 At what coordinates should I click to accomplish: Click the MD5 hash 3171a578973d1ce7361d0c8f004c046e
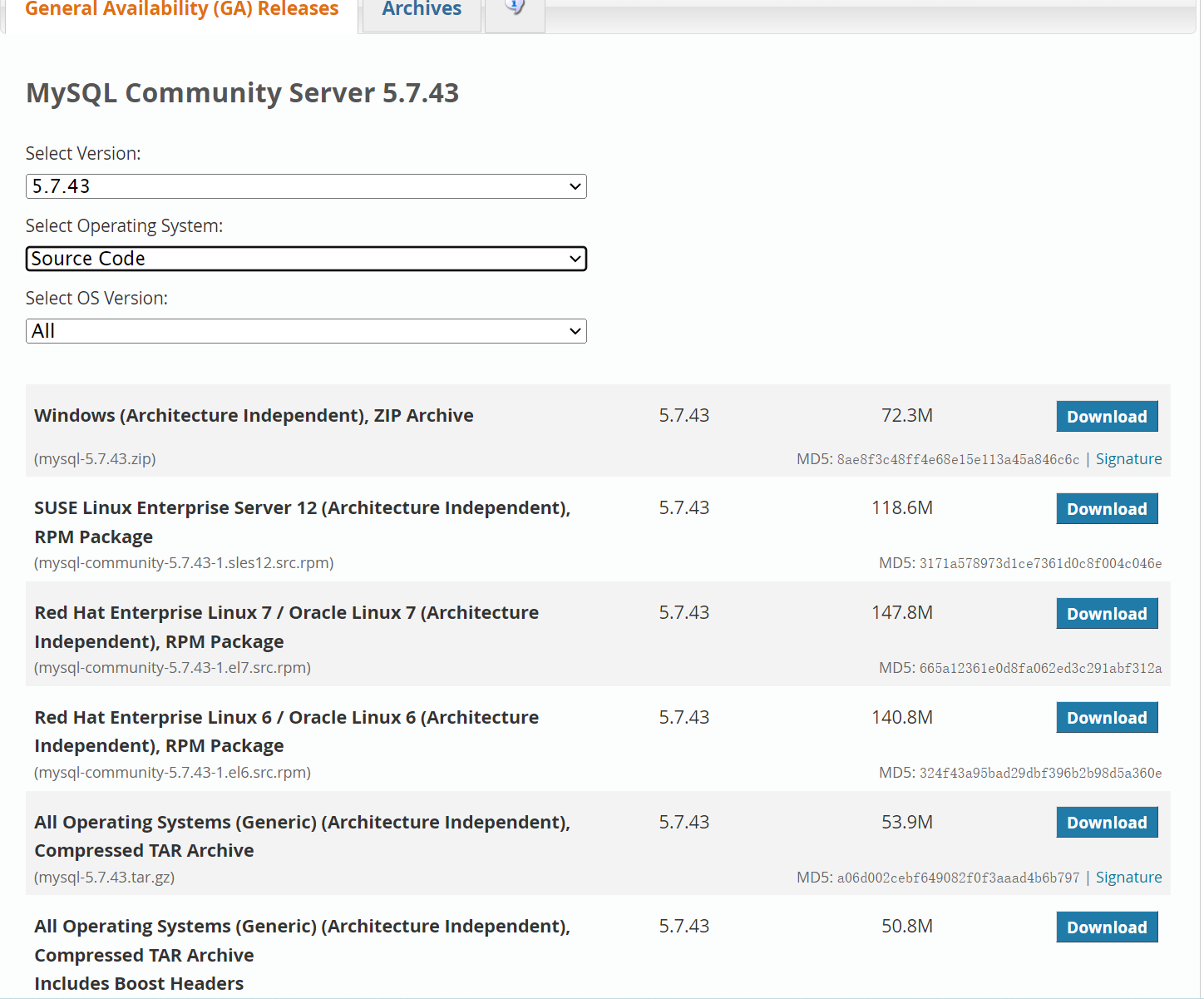[x=1040, y=564]
